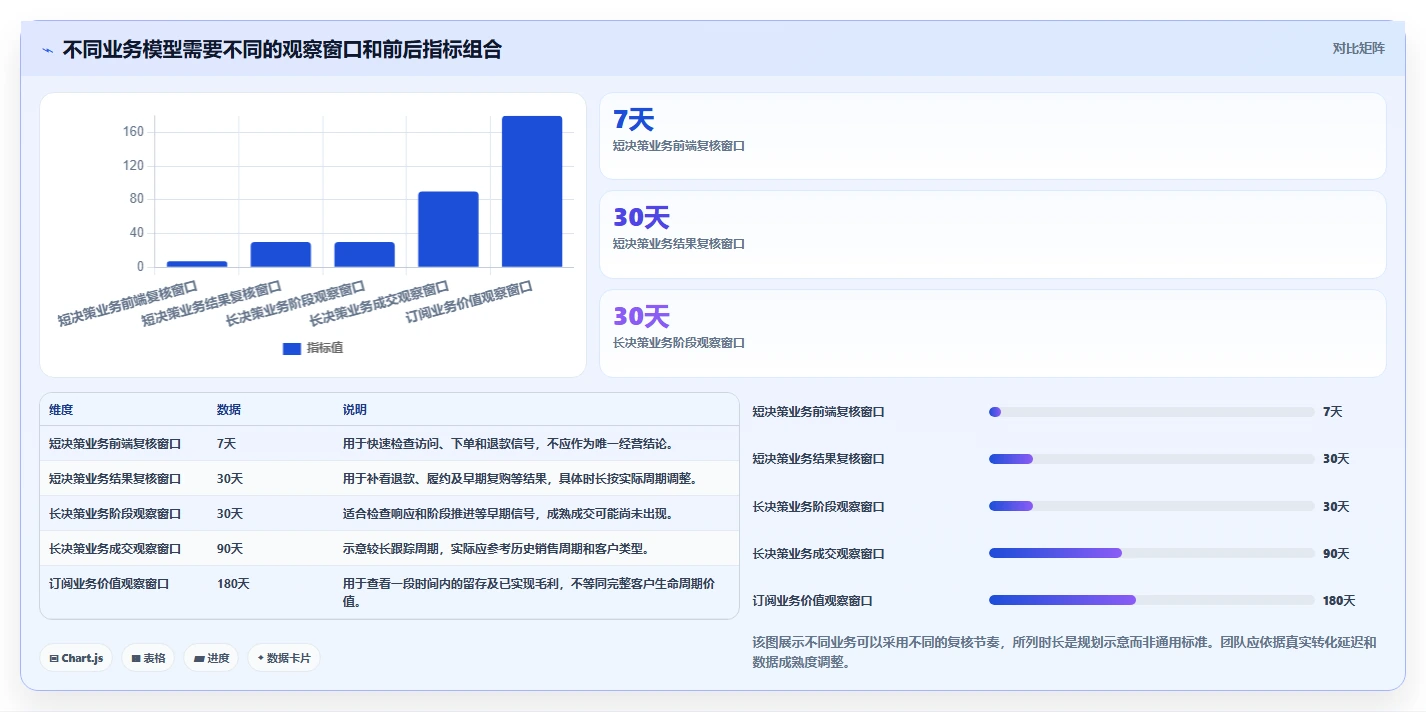This screenshot has height=712, width=1426.
Task: Select table row cell 长决策业务成交观察窗口
Action: click(115, 549)
